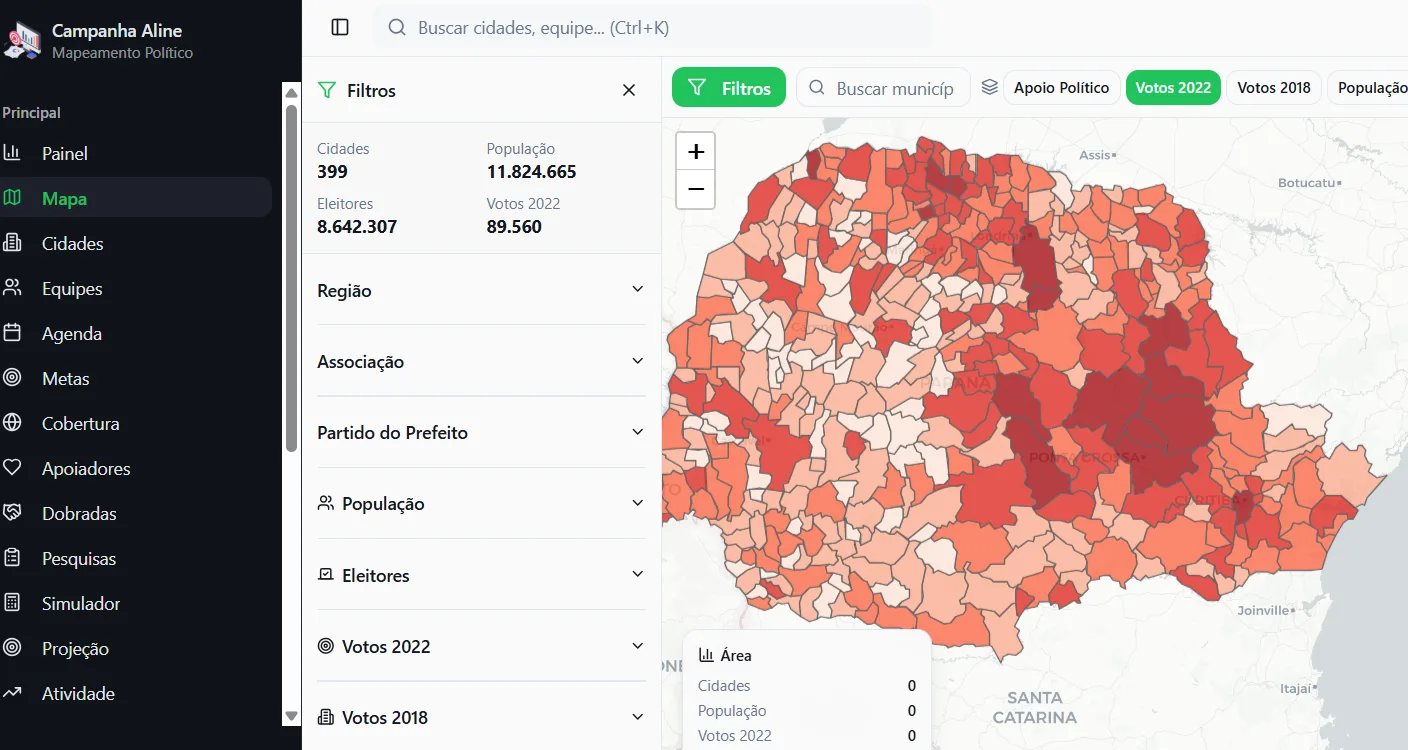This screenshot has width=1408, height=750.
Task: Switch map layer to Votos 2018
Action: (x=1274, y=88)
